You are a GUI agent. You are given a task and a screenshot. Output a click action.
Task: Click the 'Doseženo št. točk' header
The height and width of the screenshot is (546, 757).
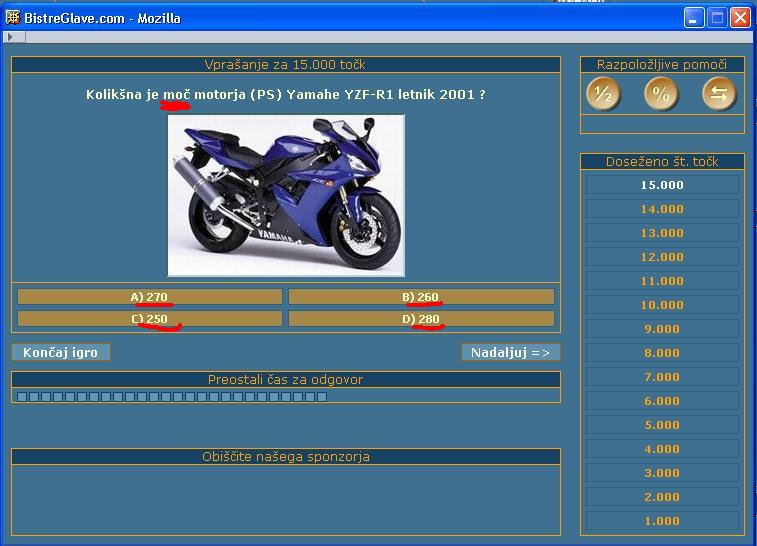click(662, 161)
